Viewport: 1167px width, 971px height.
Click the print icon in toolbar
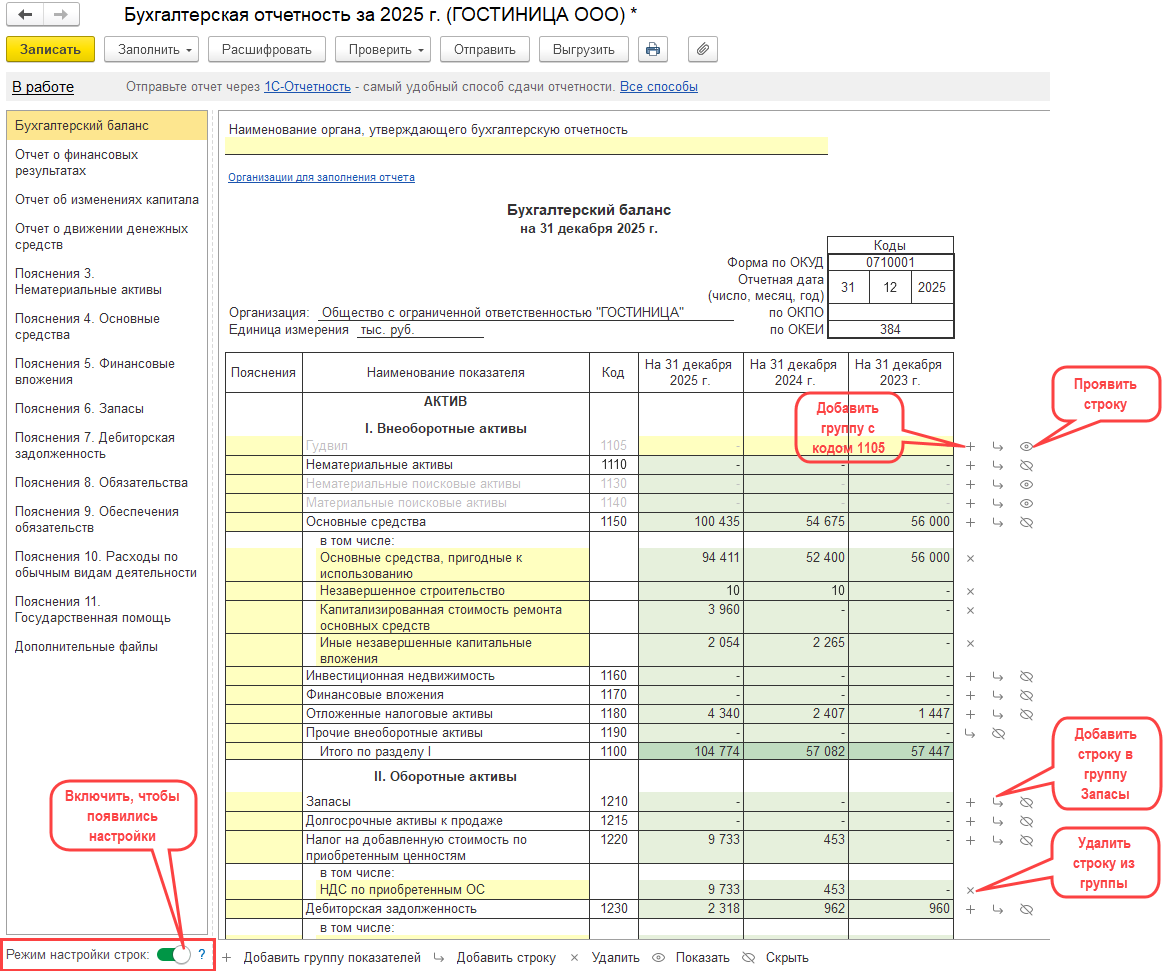[653, 49]
